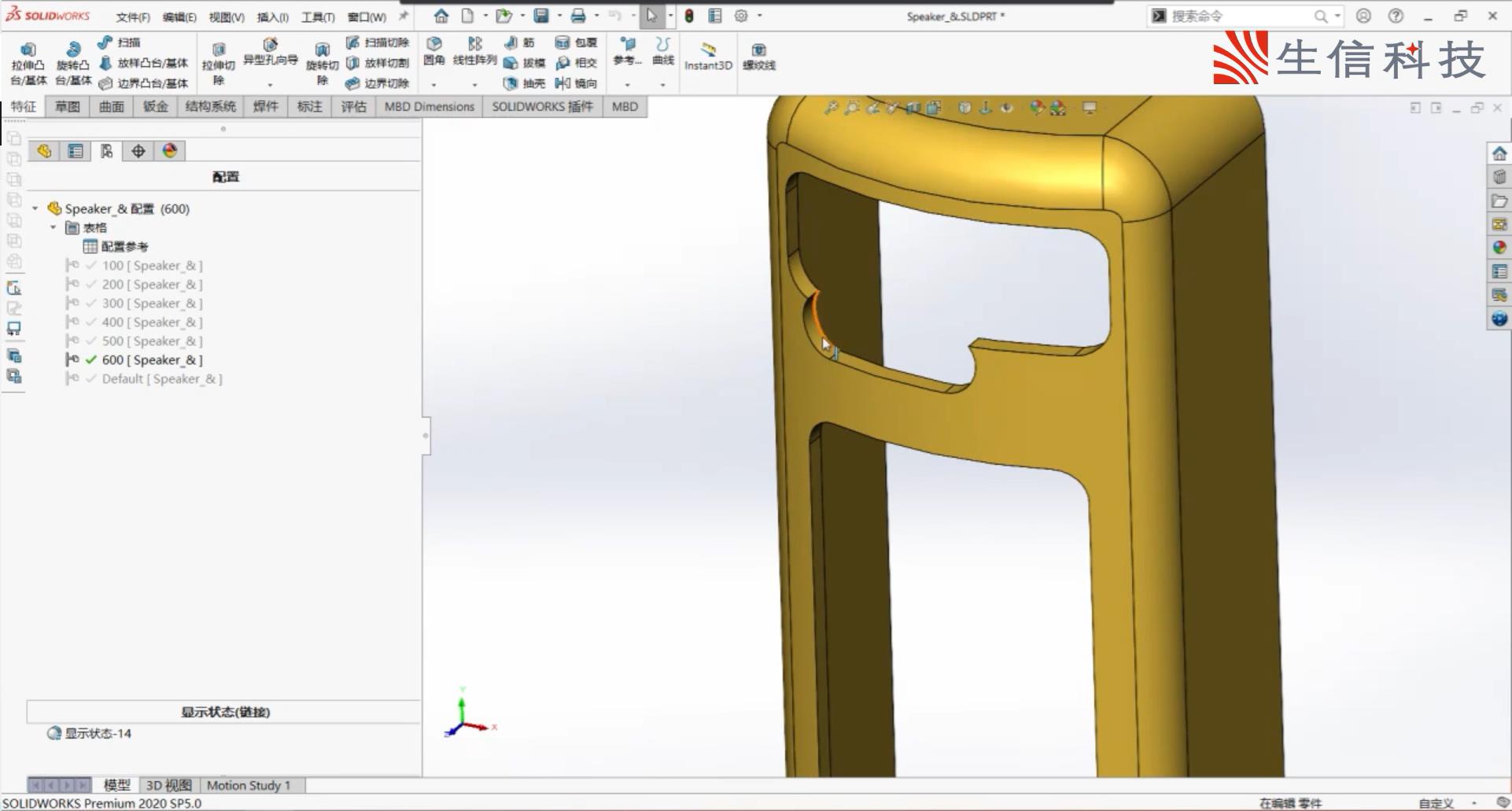The width and height of the screenshot is (1512, 811).
Task: Click the 边界切除 boundary cut tool
Action: tap(378, 83)
